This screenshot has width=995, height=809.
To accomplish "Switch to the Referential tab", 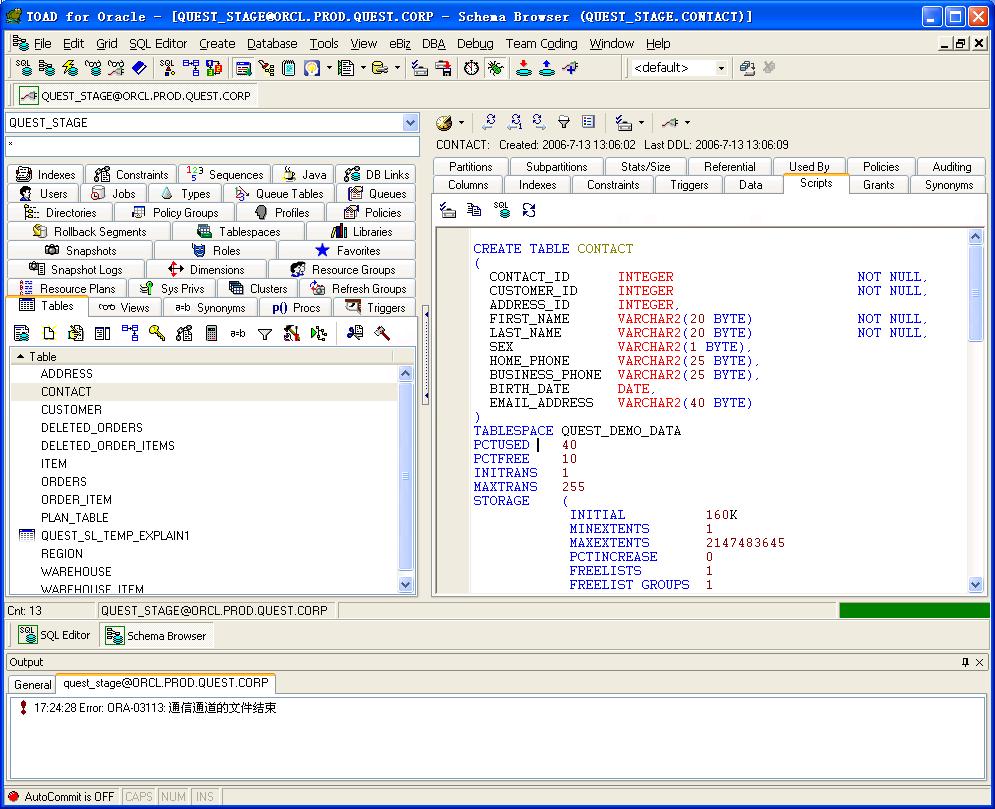I will [x=729, y=167].
